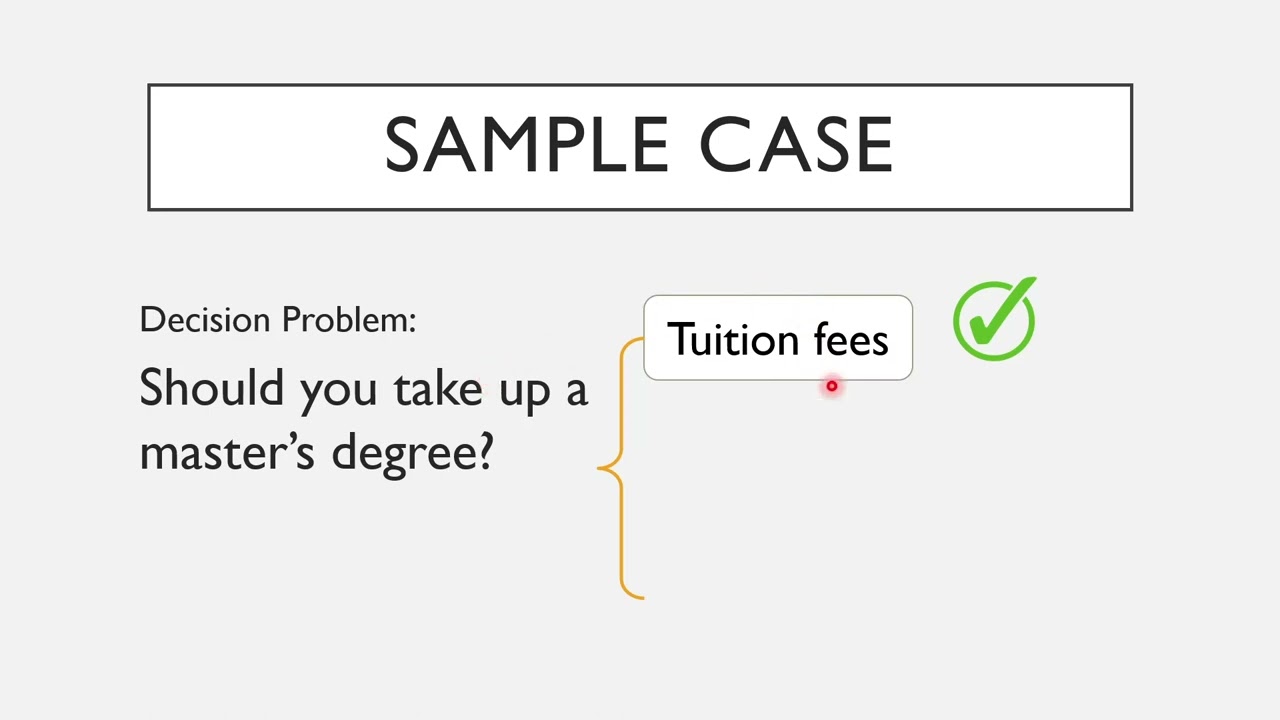Screen dimensions: 1280x720
Task: Click the word take in the question
Action: pyautogui.click(x=438, y=388)
